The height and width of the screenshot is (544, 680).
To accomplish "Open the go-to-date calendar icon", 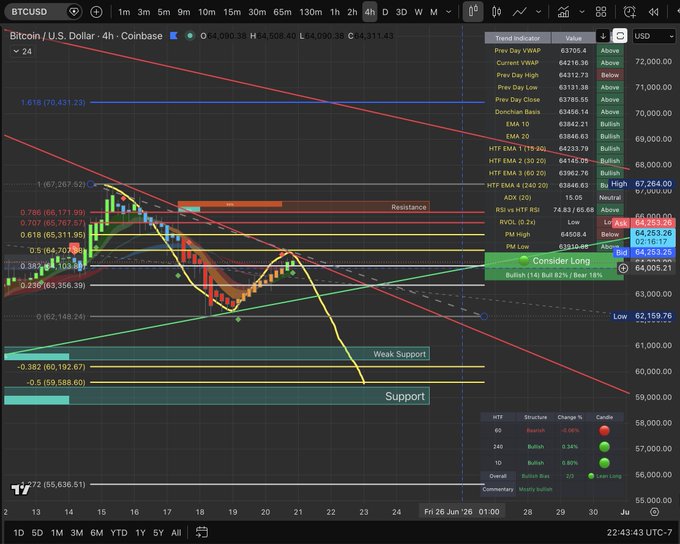I will [x=202, y=532].
